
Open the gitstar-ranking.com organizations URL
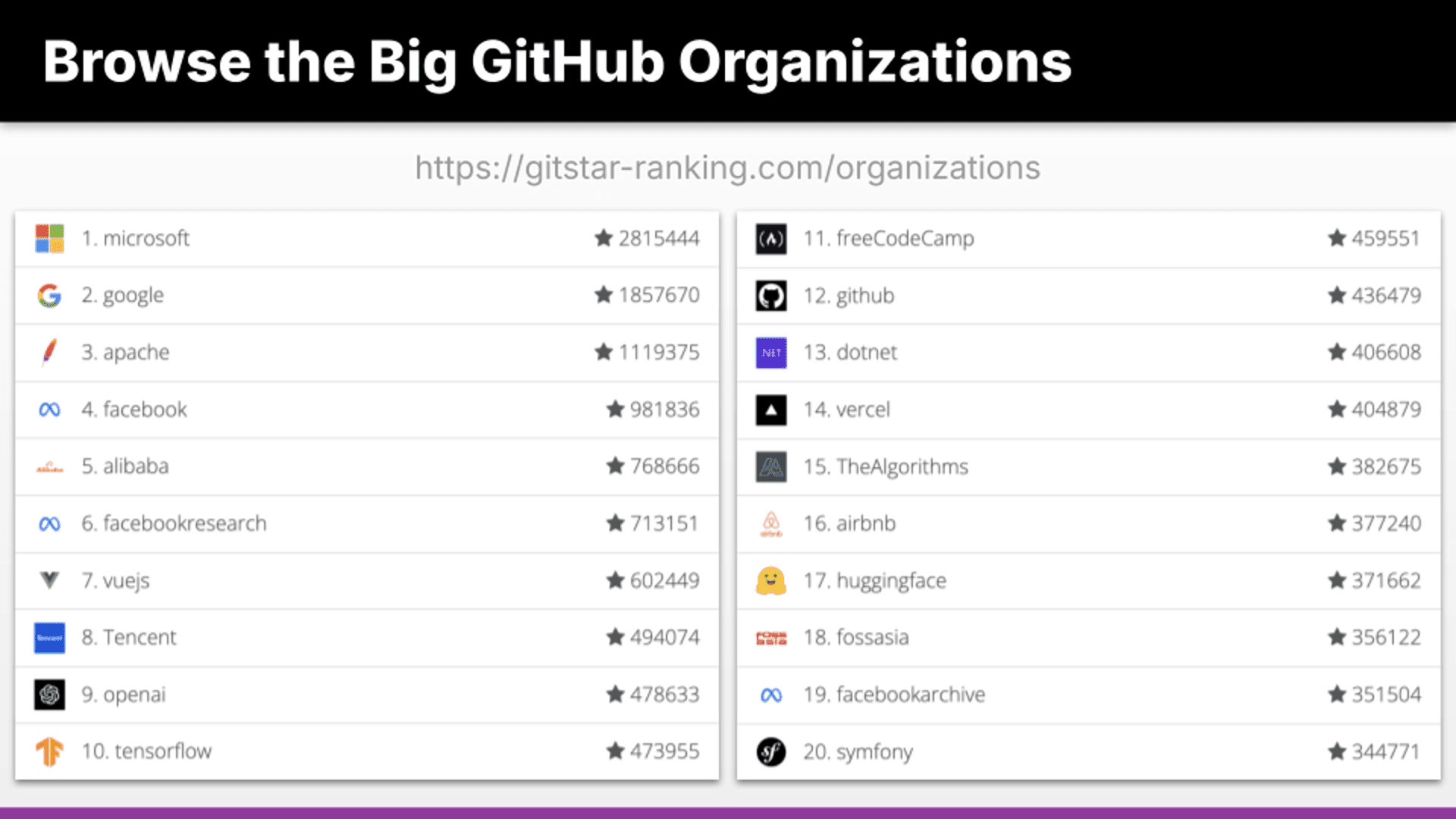(x=727, y=166)
